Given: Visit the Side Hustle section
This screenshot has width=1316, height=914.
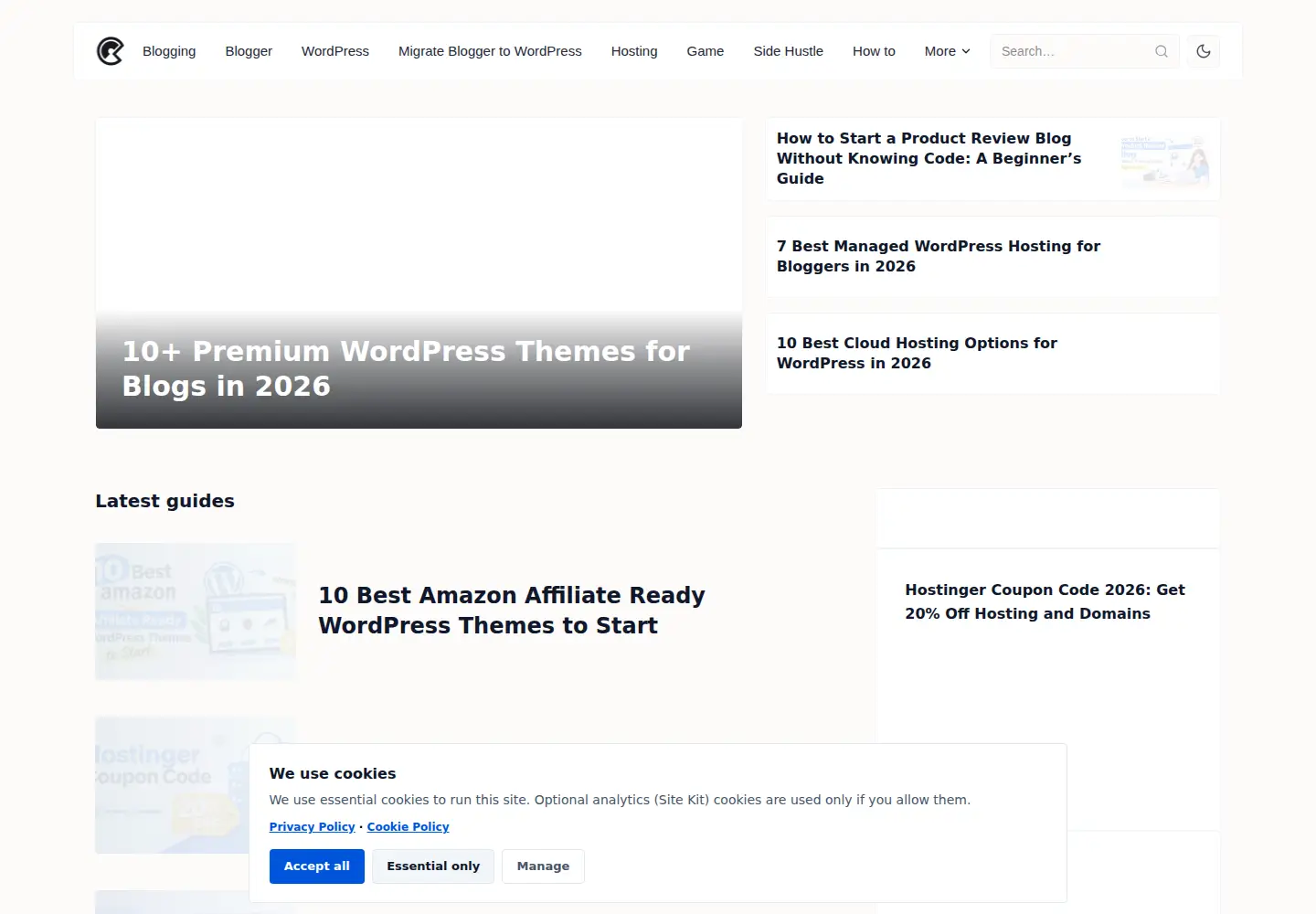Looking at the screenshot, I should pyautogui.click(x=788, y=51).
